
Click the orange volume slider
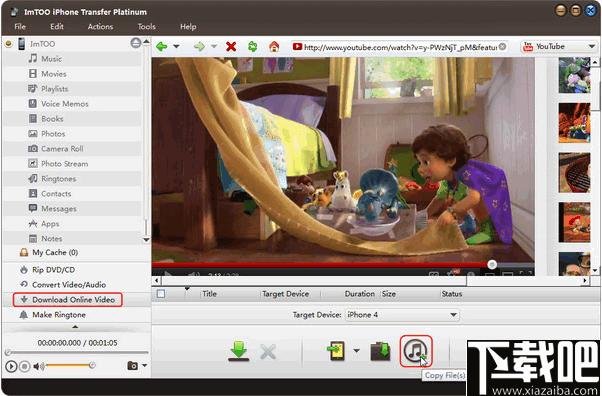[69, 366]
